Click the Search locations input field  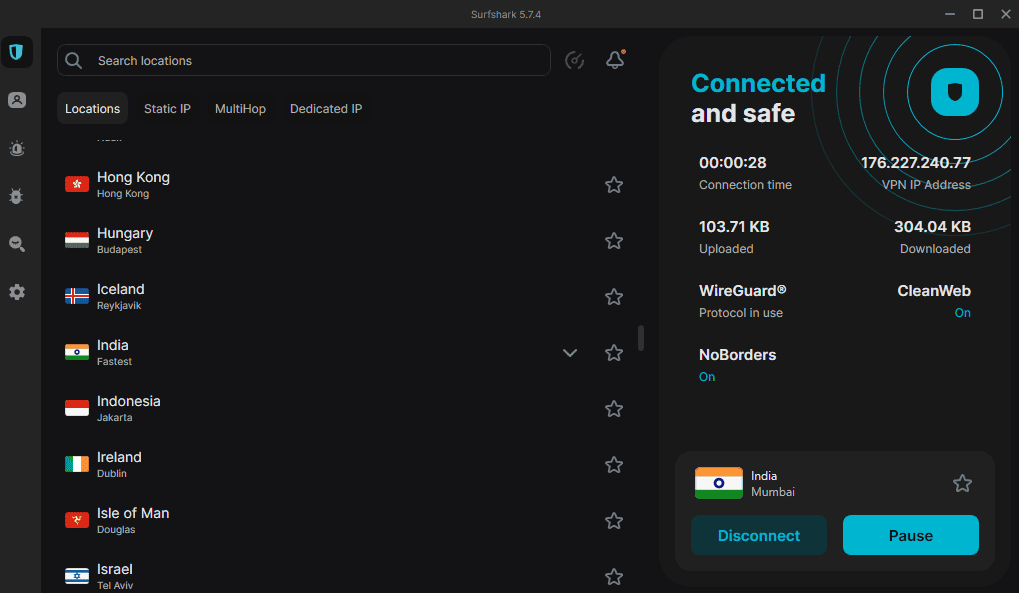click(310, 61)
